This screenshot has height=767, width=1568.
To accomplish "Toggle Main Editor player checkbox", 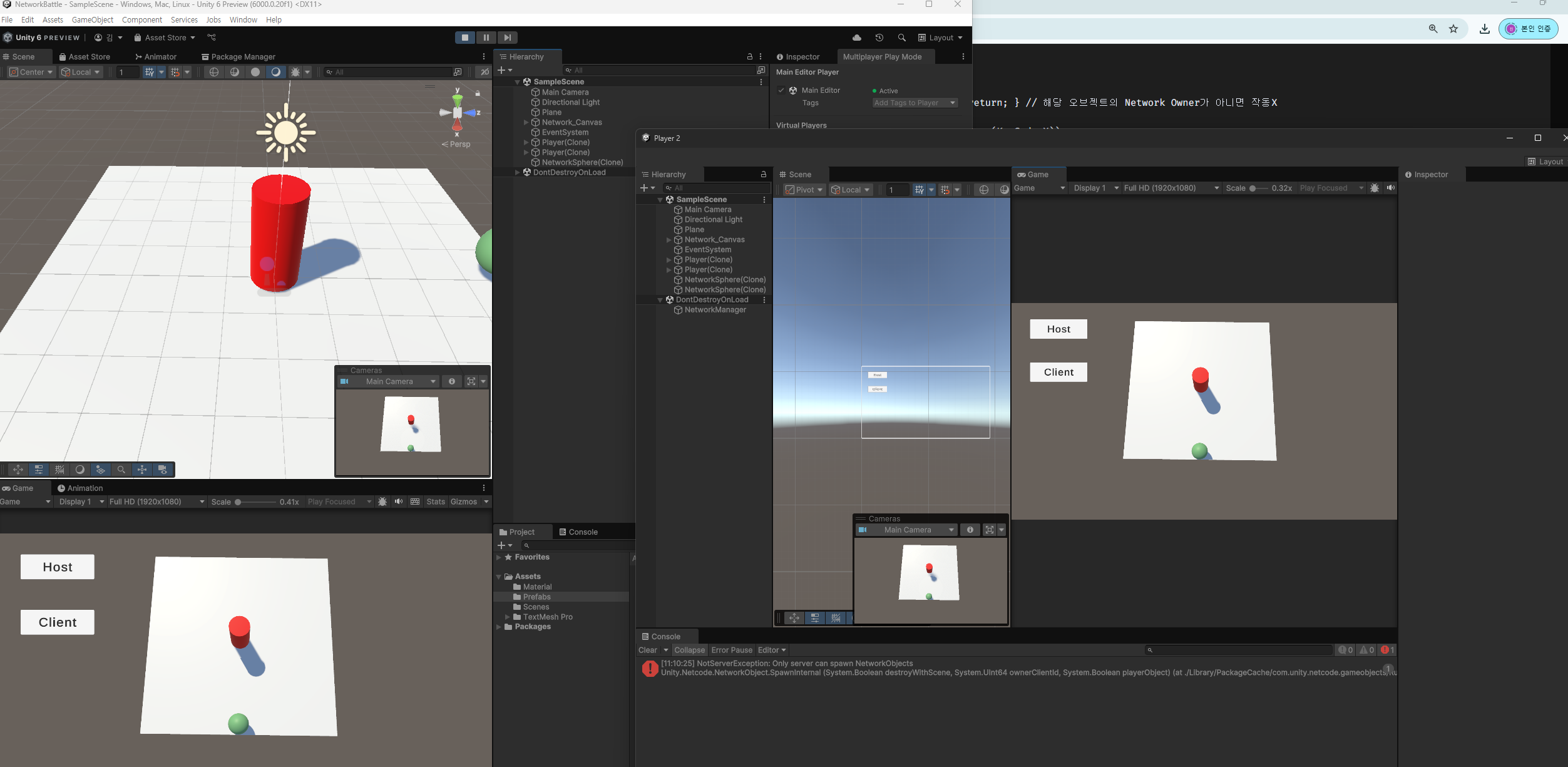I will point(781,90).
